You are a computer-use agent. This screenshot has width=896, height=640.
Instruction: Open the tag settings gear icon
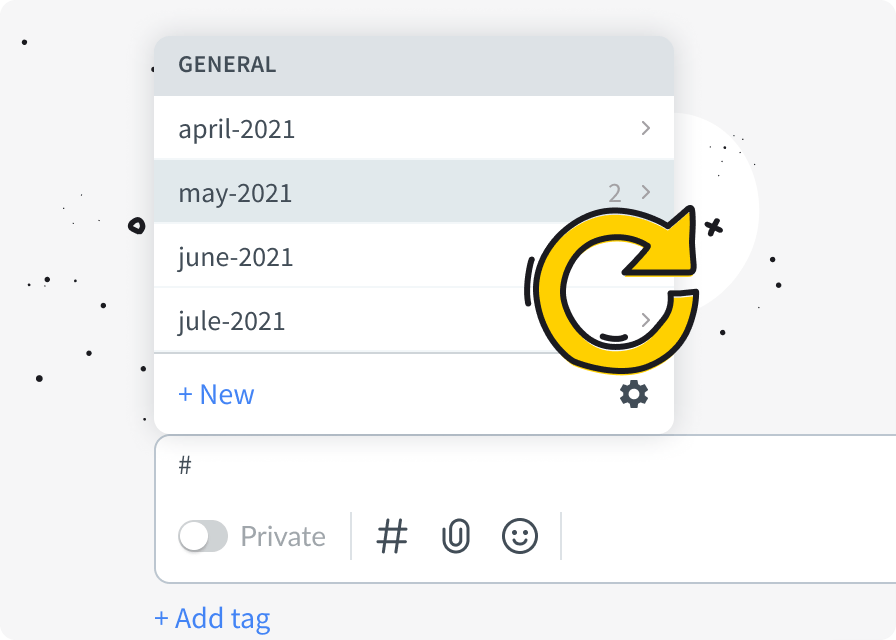pos(634,394)
